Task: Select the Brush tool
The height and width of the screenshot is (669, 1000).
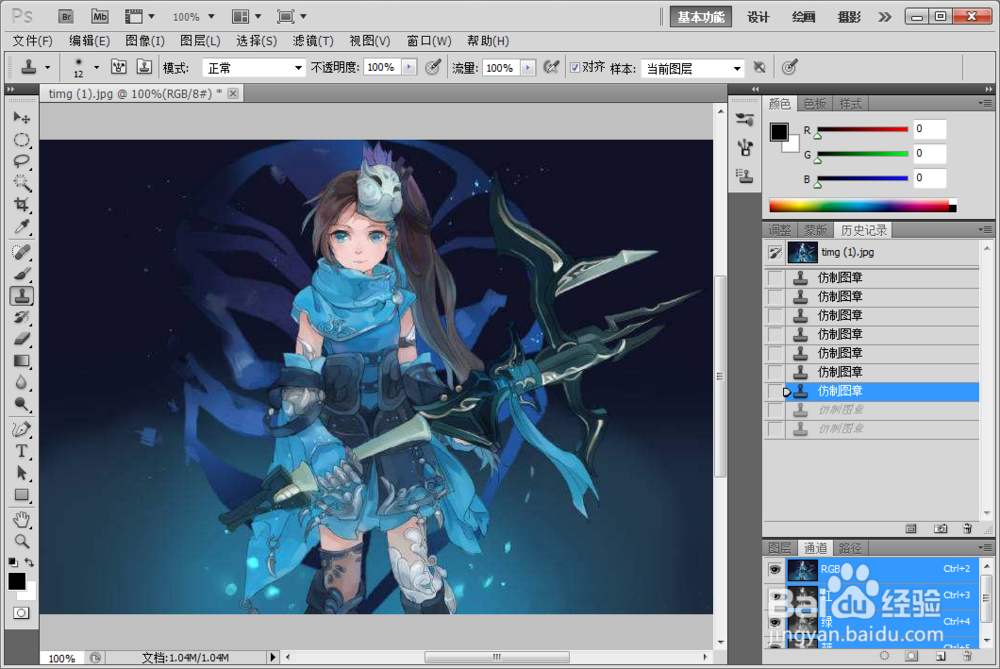Action: (x=22, y=274)
